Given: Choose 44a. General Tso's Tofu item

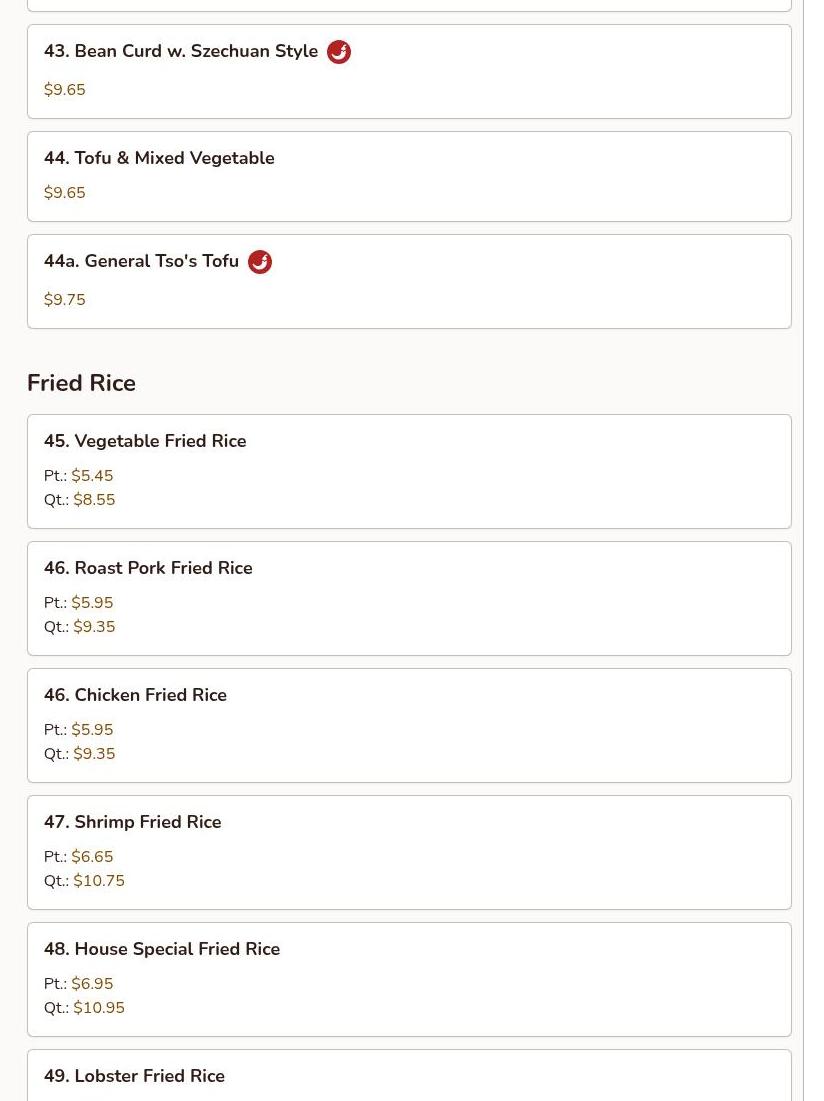Looking at the screenshot, I should click(409, 282).
